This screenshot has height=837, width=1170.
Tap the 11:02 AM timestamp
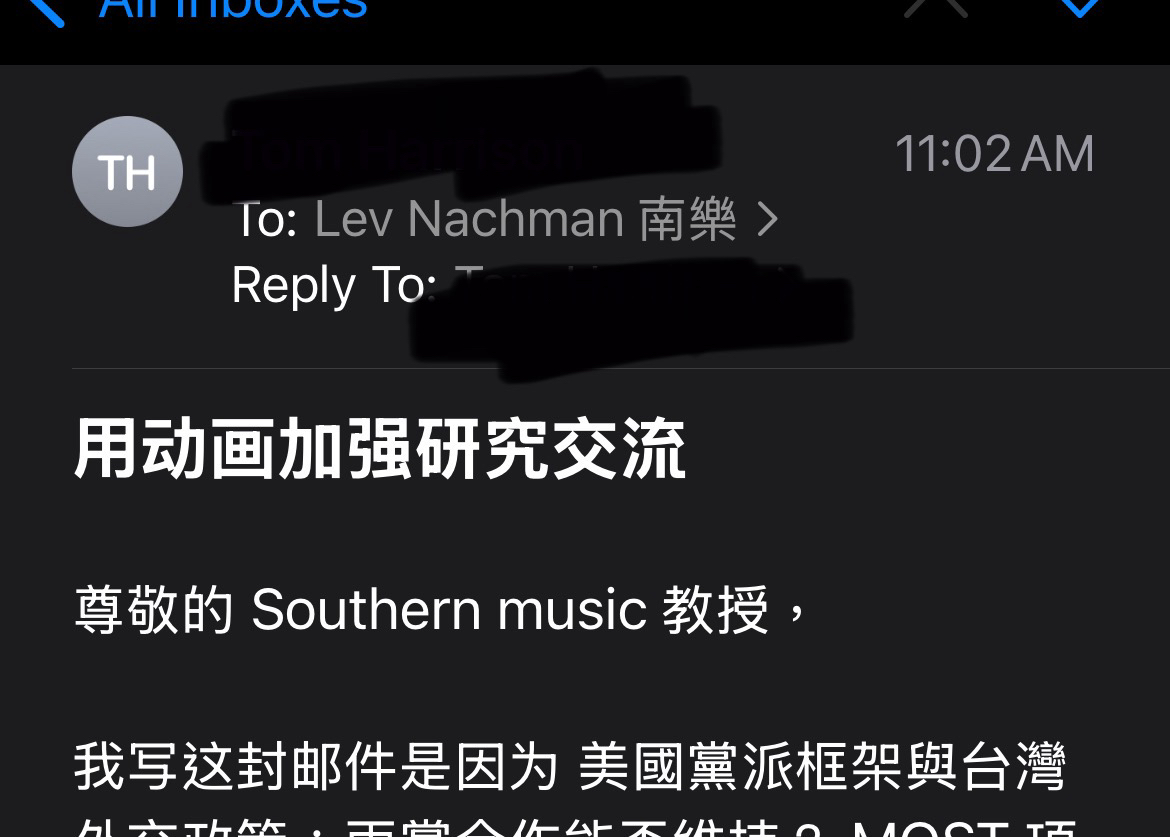995,154
